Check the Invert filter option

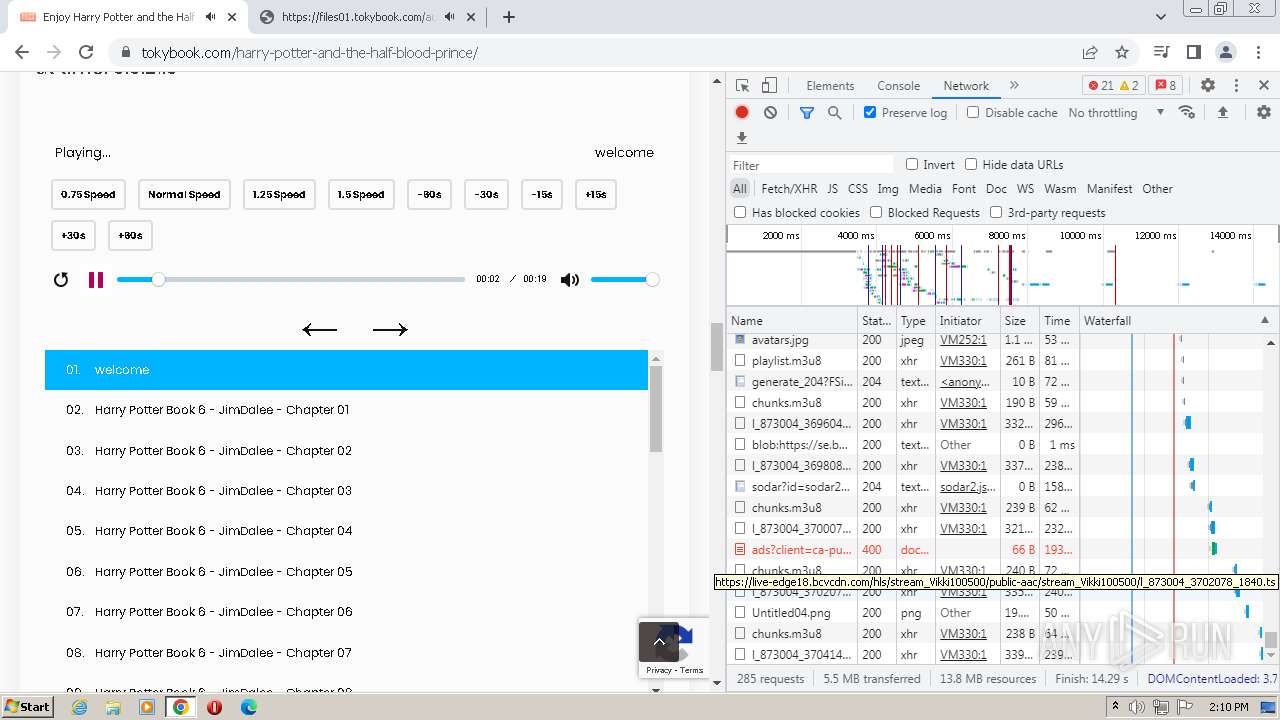tap(912, 165)
